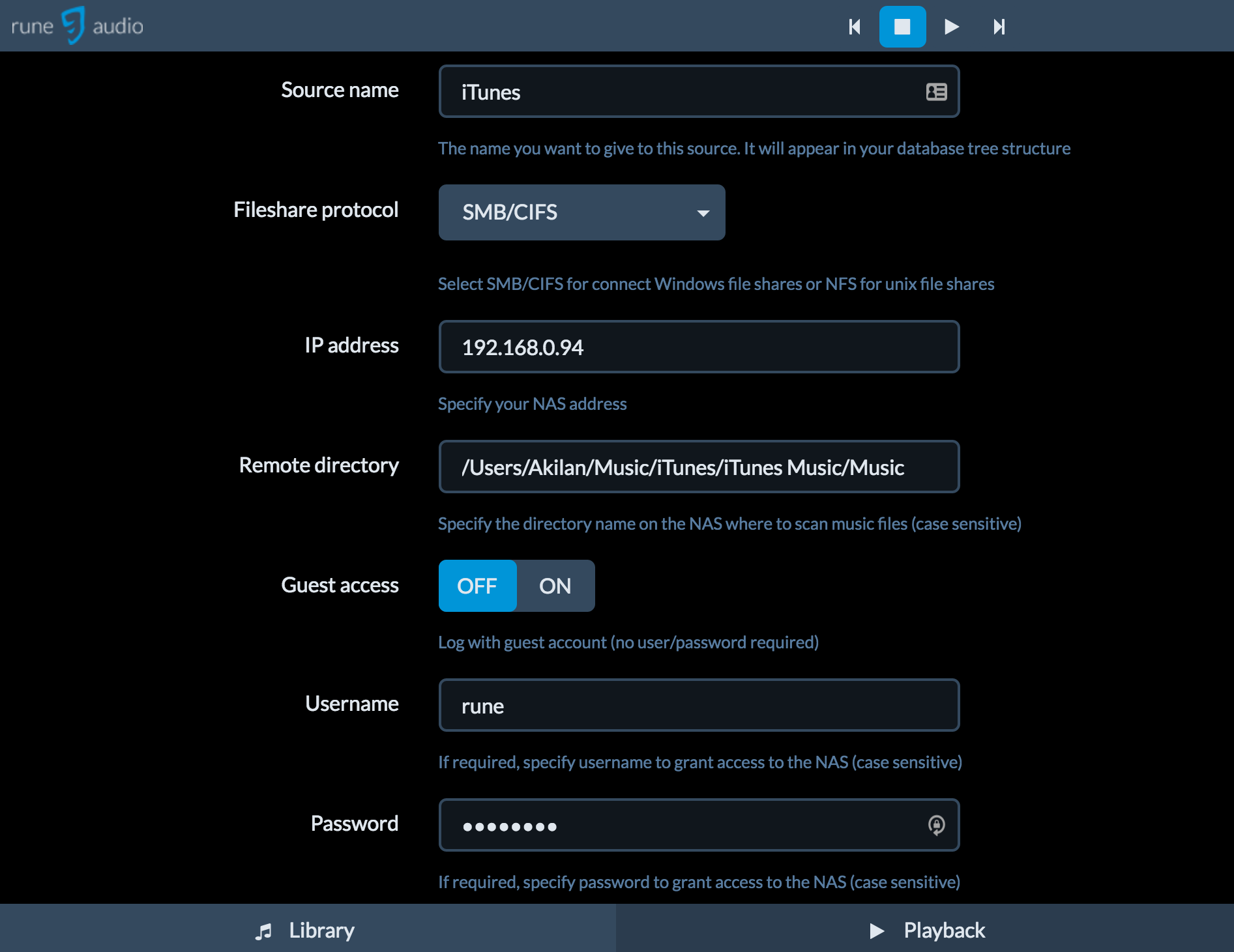Click the contact card icon in Source name field

[936, 92]
